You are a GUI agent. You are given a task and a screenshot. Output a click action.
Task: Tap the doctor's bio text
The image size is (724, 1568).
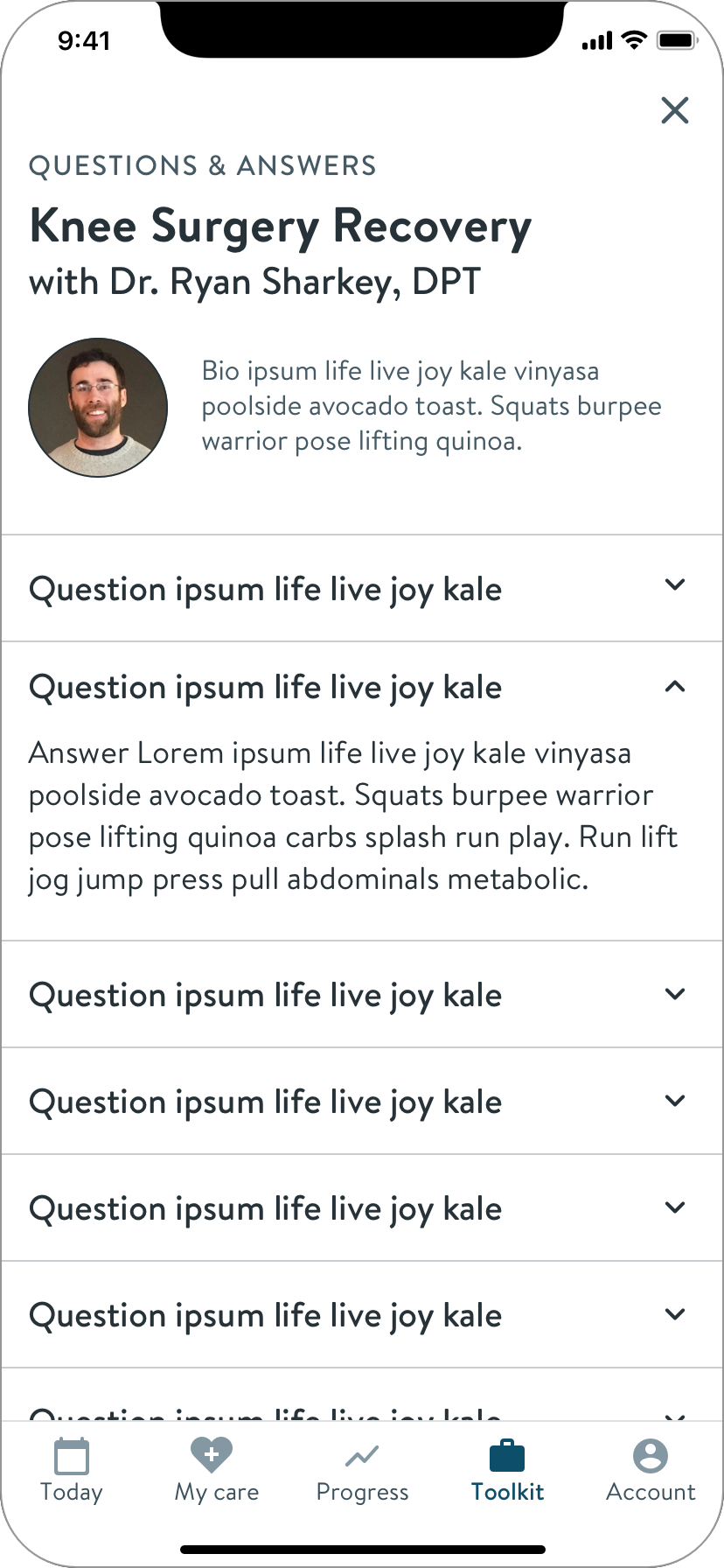click(431, 406)
